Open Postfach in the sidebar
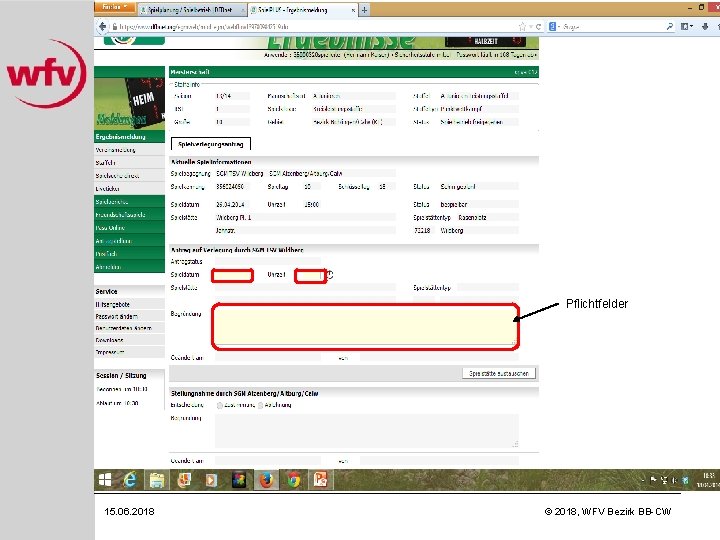720x540 pixels. 129,253
